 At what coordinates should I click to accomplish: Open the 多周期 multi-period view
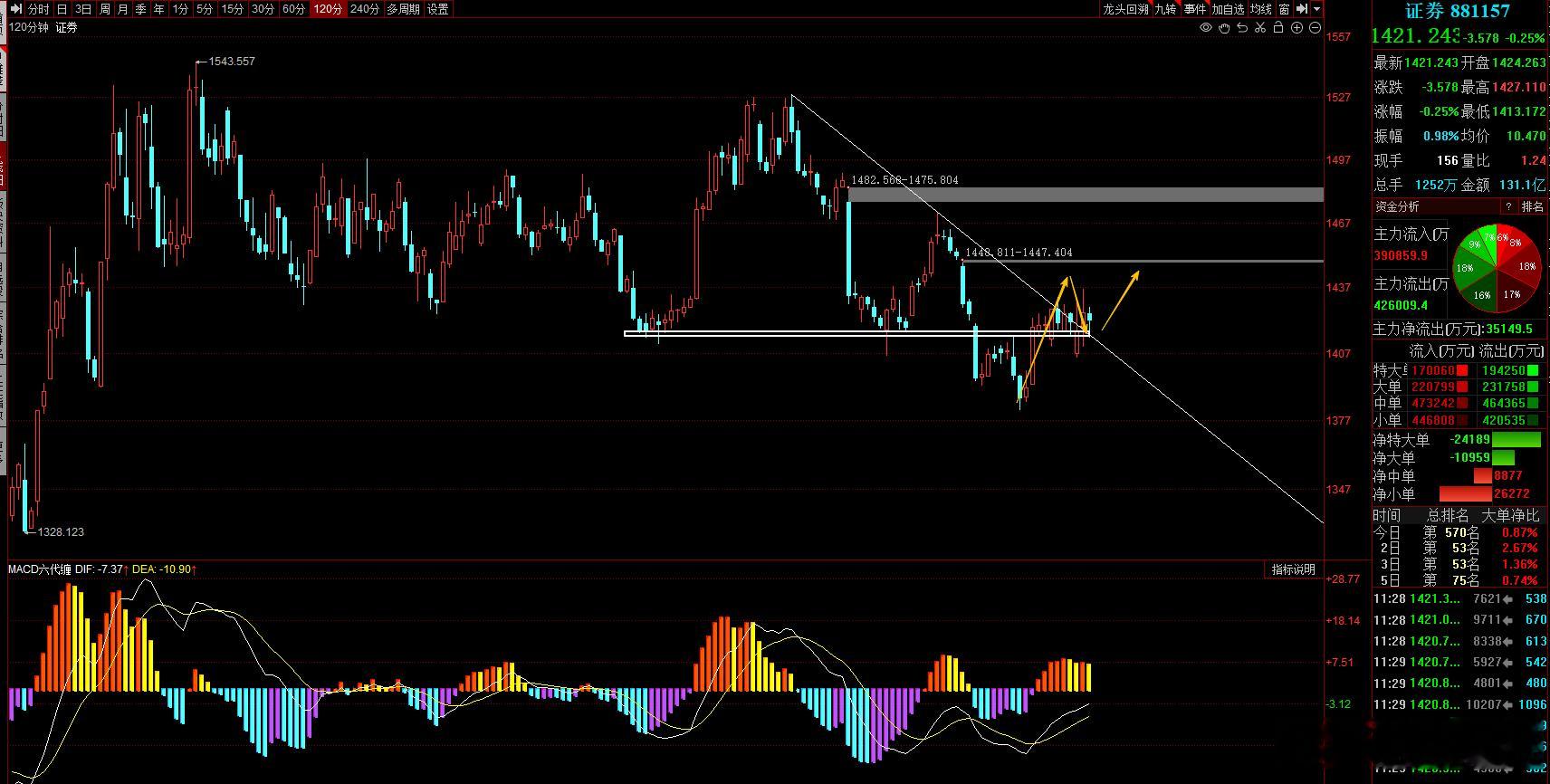click(403, 9)
